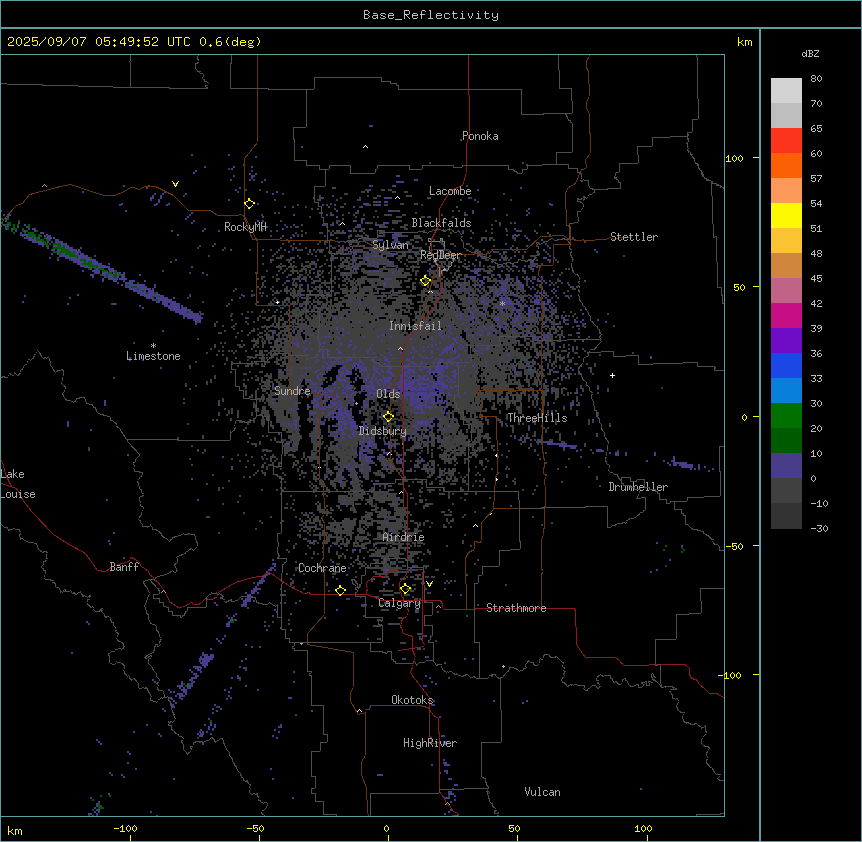Screen dimensions: 862x842
Task: Click the RockyMH label
Action: click(245, 227)
